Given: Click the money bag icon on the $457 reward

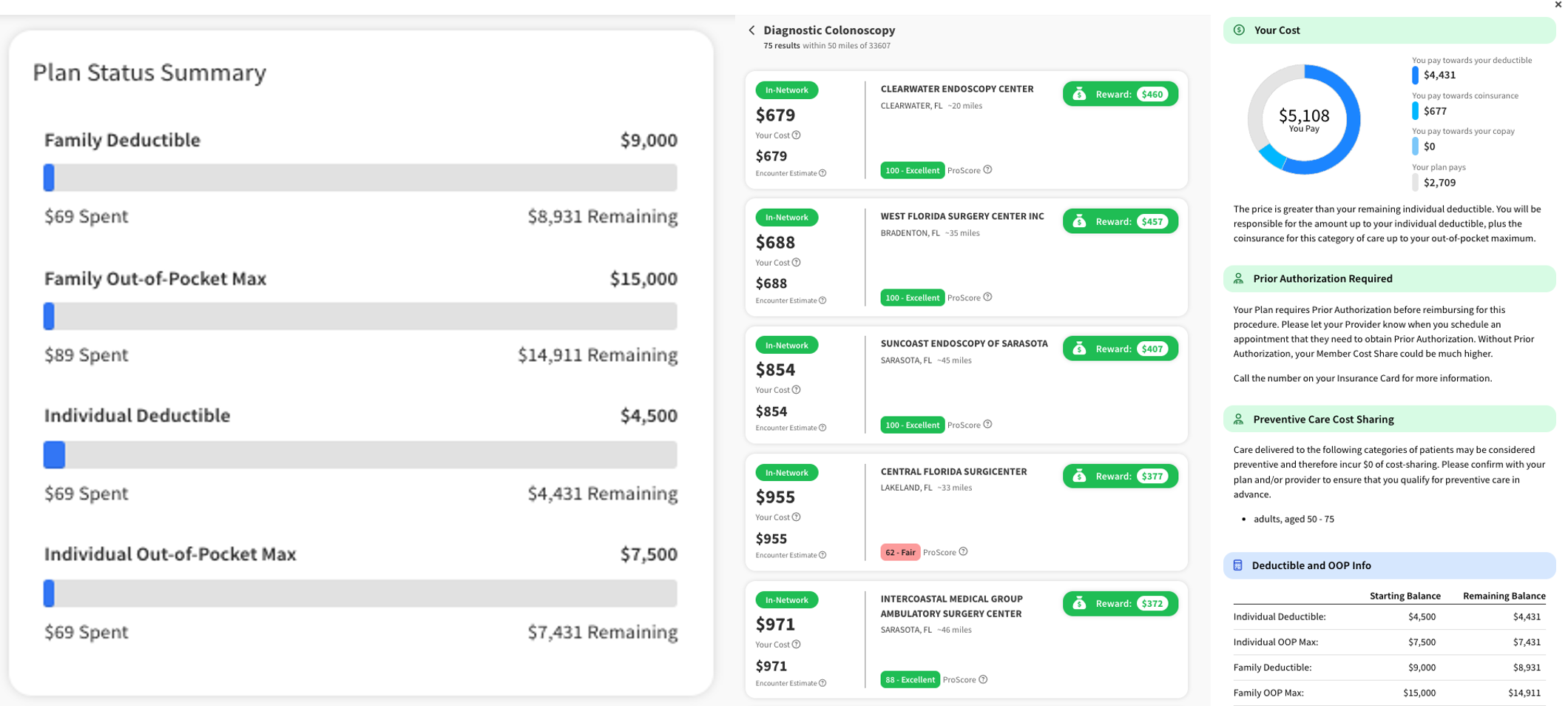Looking at the screenshot, I should (x=1079, y=221).
